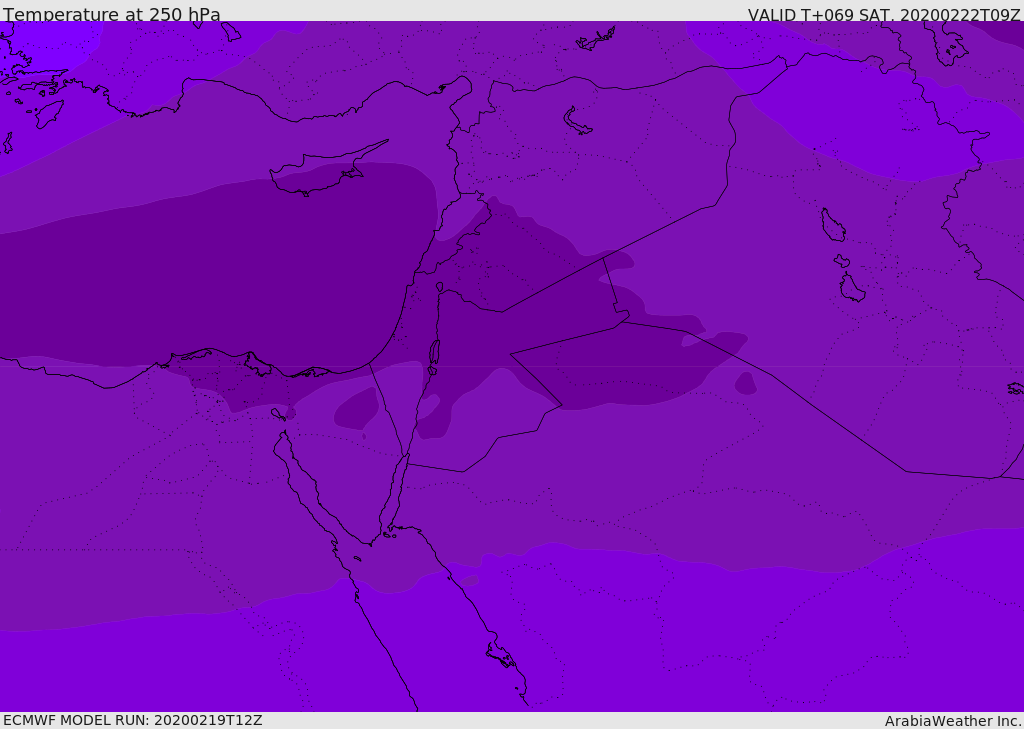
Task: Select the ECMWF MODEL RUN label
Action: coord(133,720)
